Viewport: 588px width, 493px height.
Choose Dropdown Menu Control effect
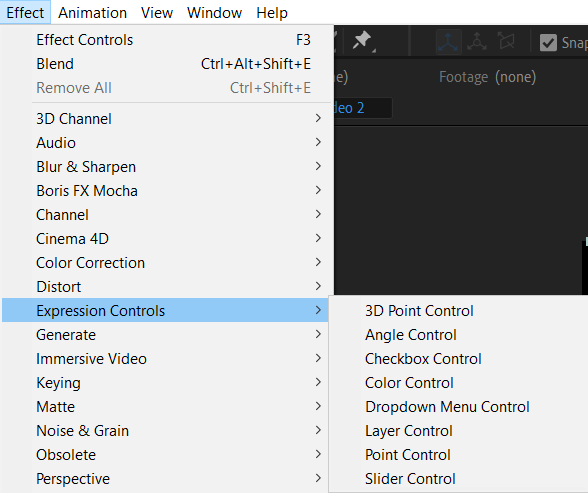coord(447,407)
